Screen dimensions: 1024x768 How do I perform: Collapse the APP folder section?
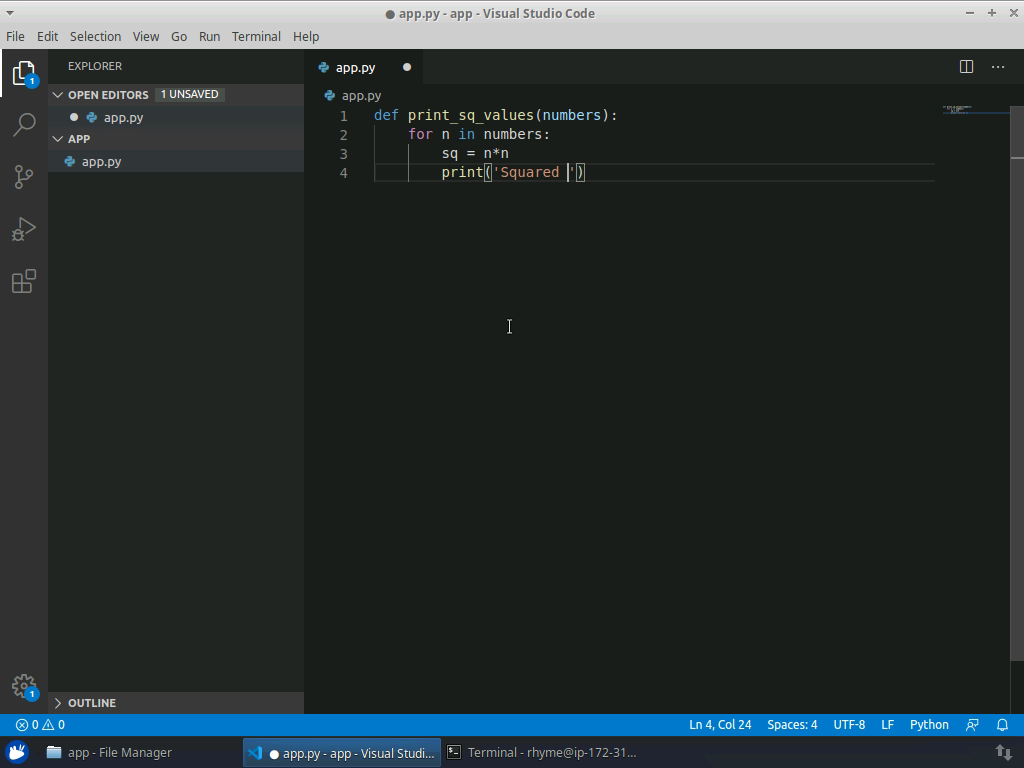tap(58, 139)
